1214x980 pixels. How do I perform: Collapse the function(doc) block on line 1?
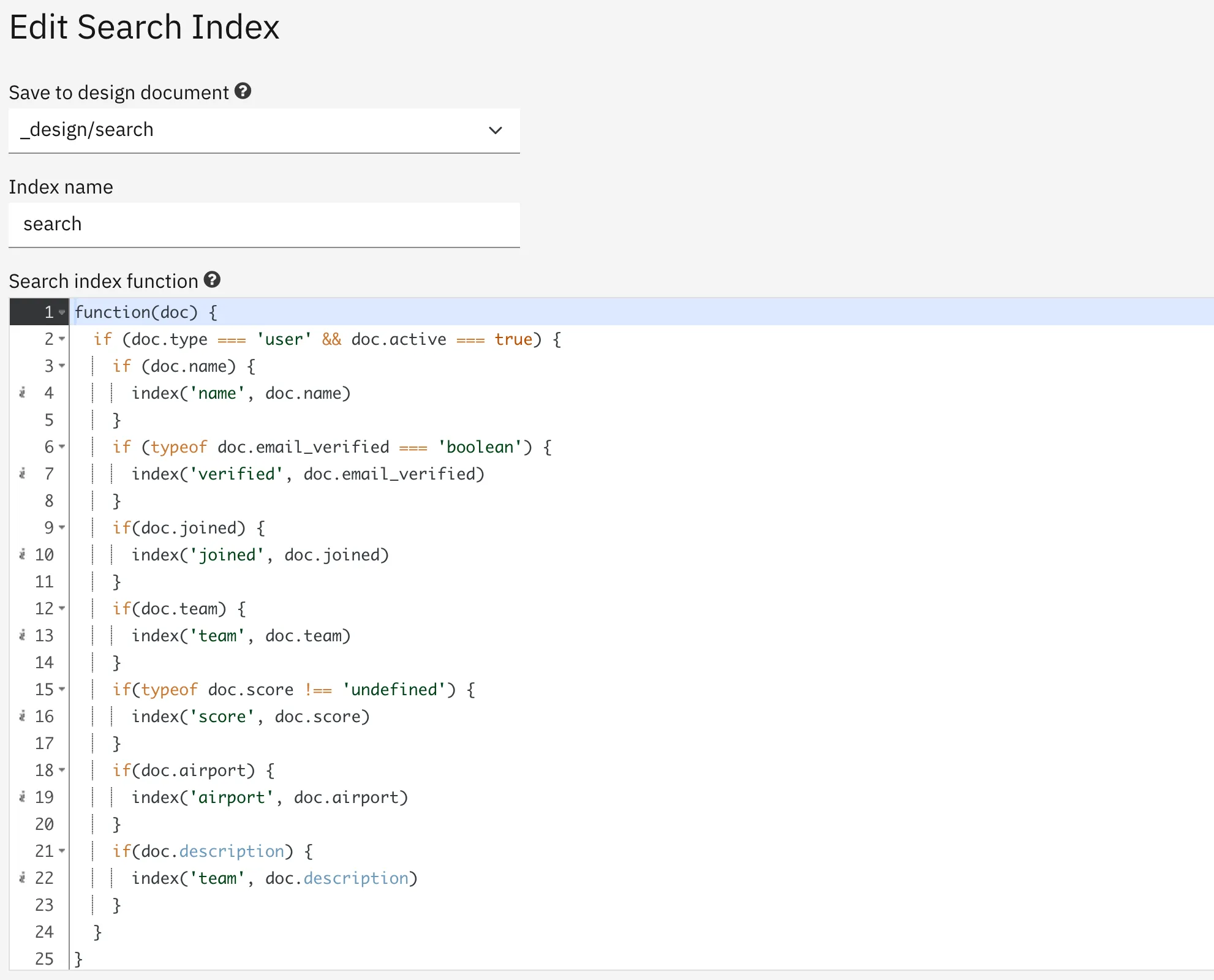click(x=62, y=312)
